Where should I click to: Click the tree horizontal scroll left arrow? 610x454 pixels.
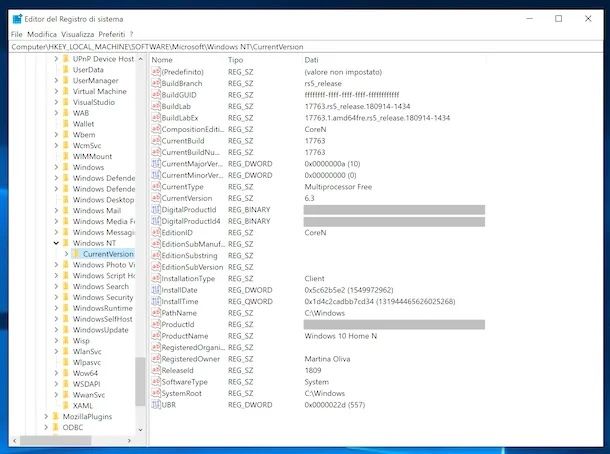(x=15, y=440)
